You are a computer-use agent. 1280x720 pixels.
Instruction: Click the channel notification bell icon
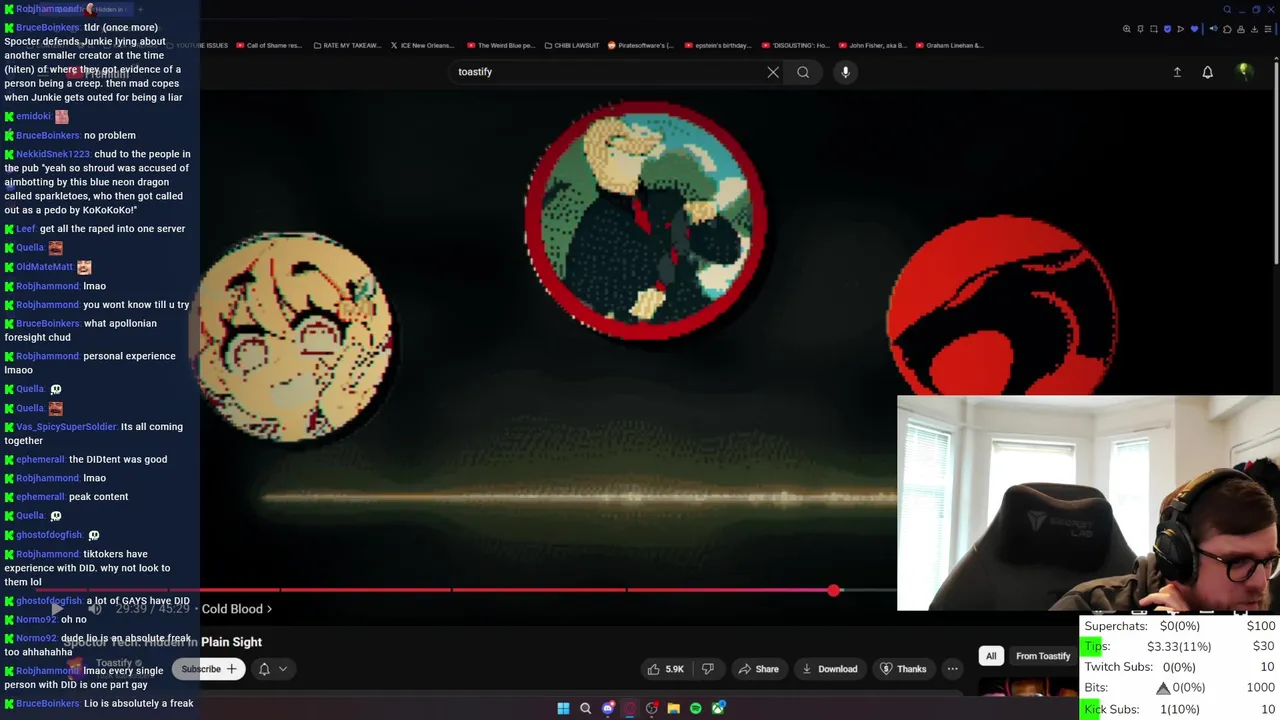pos(264,669)
